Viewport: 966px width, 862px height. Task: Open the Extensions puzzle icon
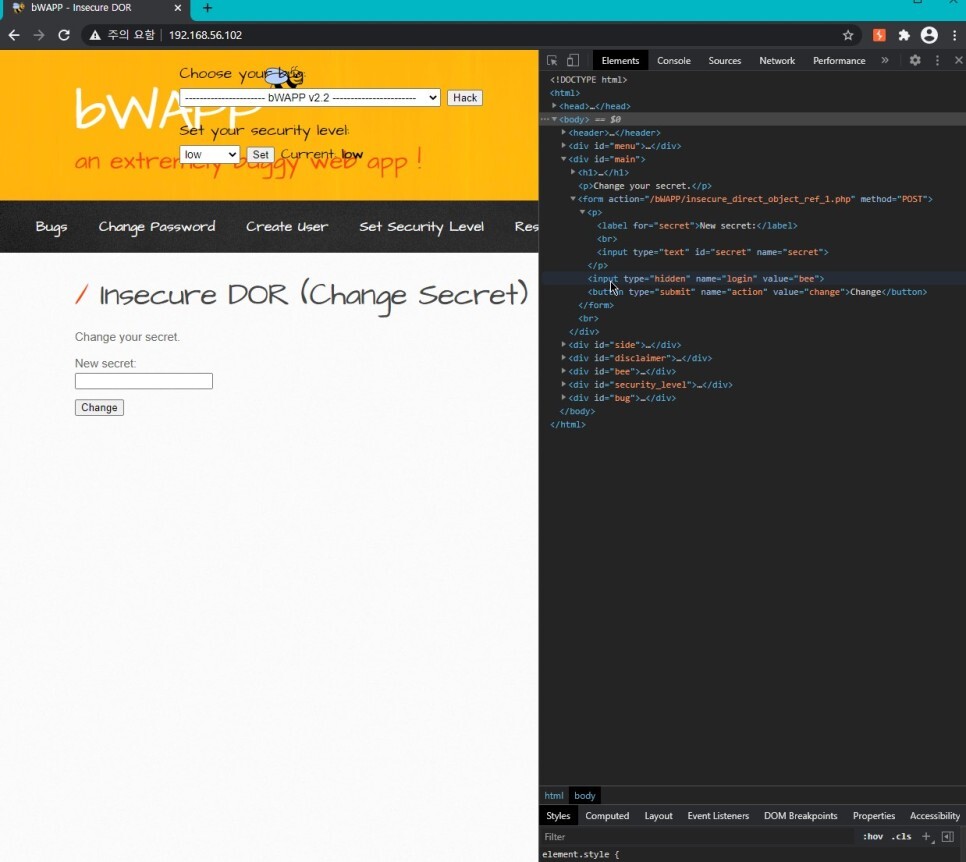[x=904, y=35]
